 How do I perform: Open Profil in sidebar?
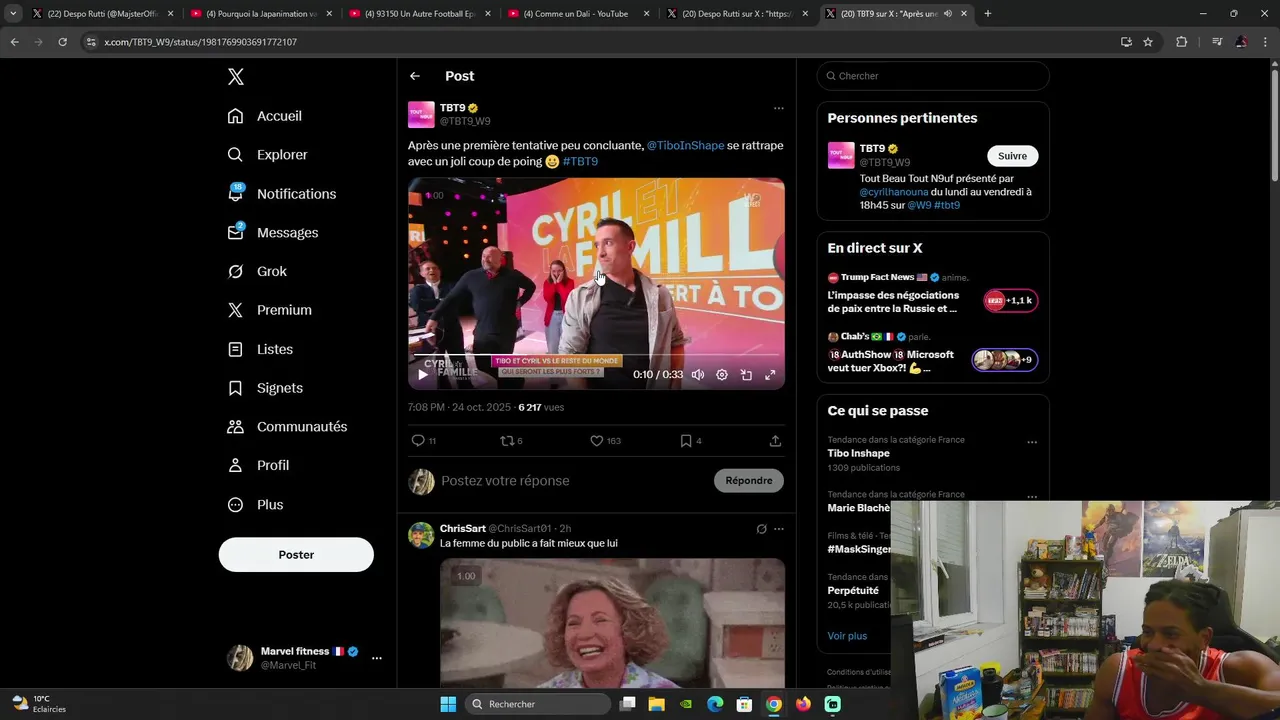258,466
